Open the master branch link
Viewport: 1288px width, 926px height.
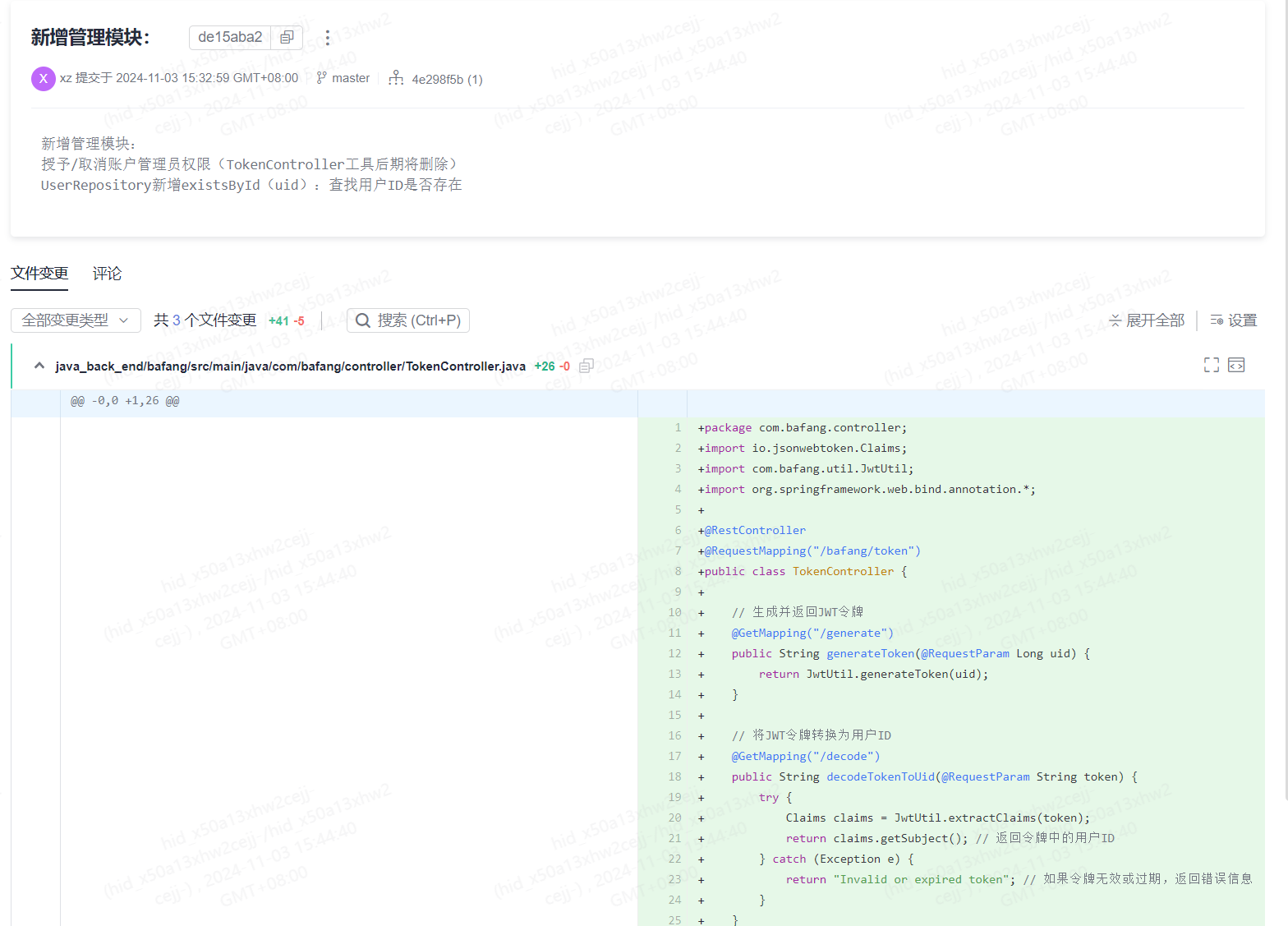click(351, 78)
